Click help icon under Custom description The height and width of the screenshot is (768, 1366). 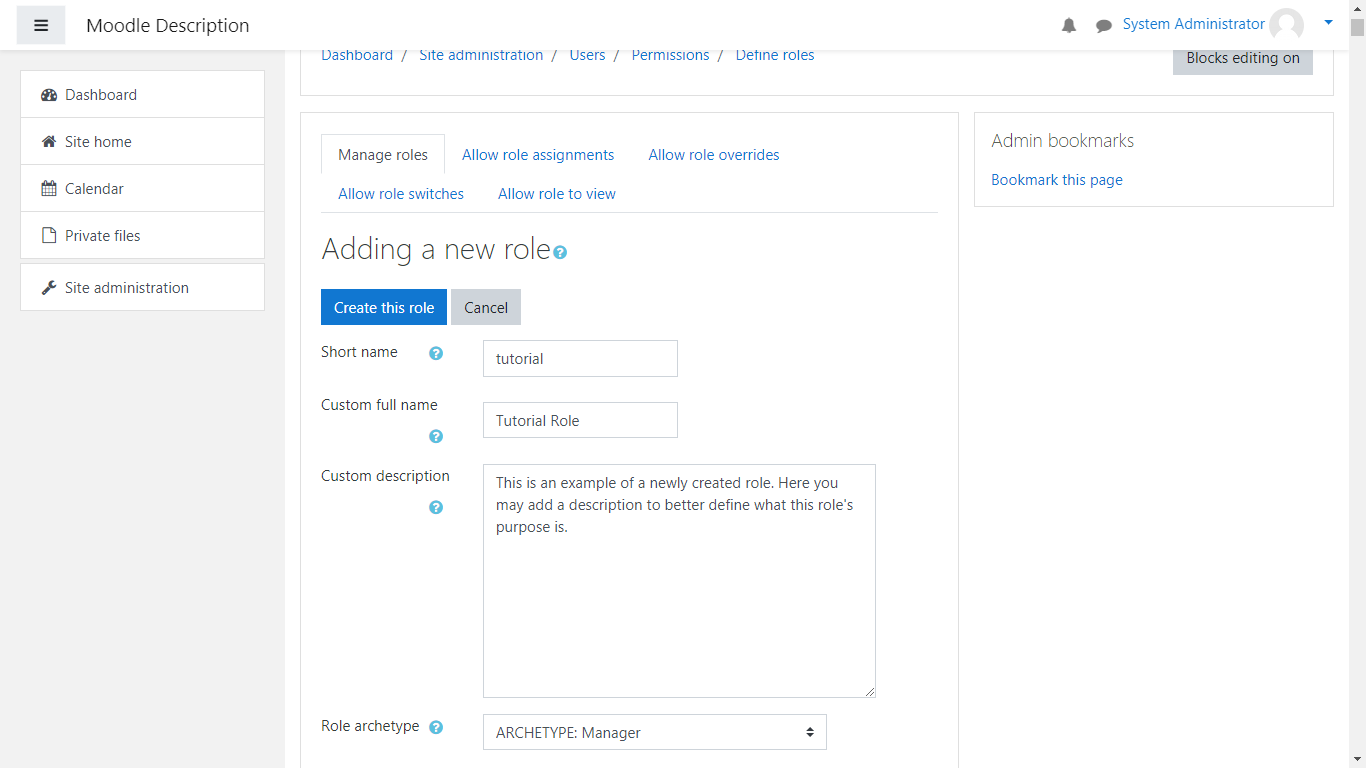pos(436,507)
